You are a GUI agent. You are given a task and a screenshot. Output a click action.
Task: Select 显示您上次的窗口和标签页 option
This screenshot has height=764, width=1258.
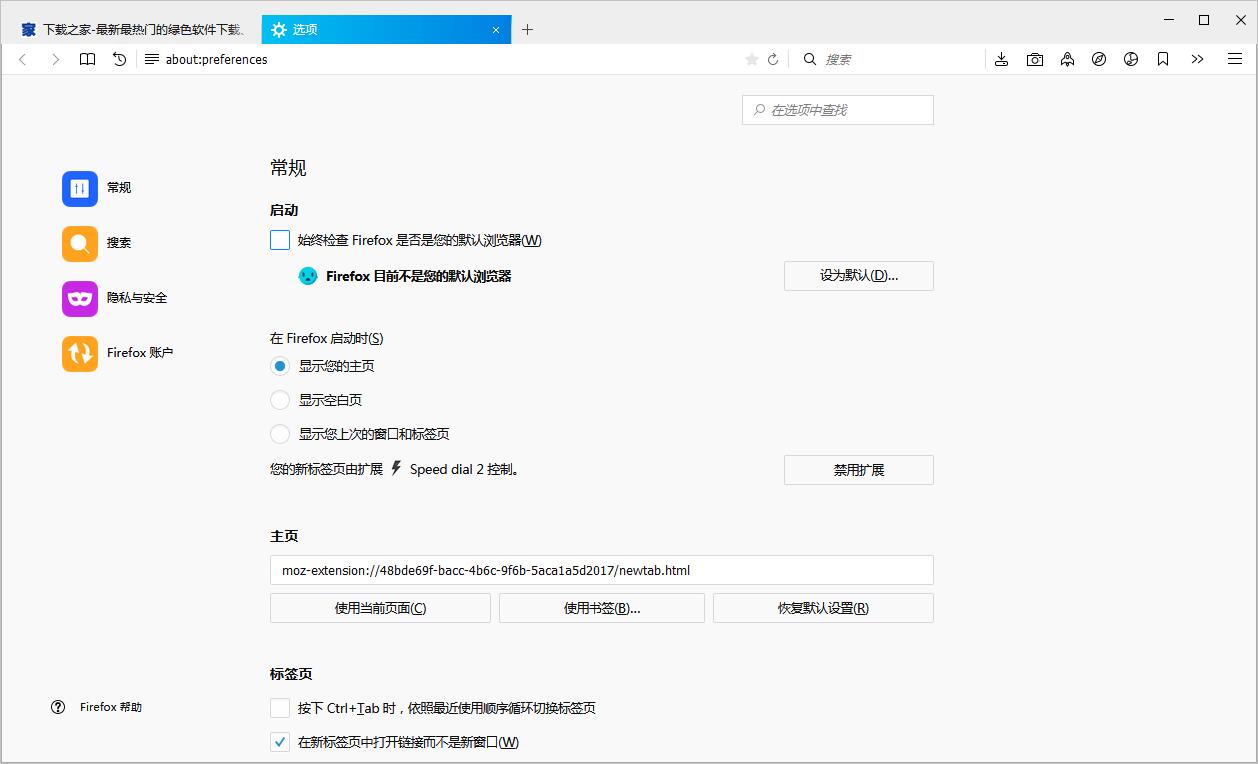point(280,433)
